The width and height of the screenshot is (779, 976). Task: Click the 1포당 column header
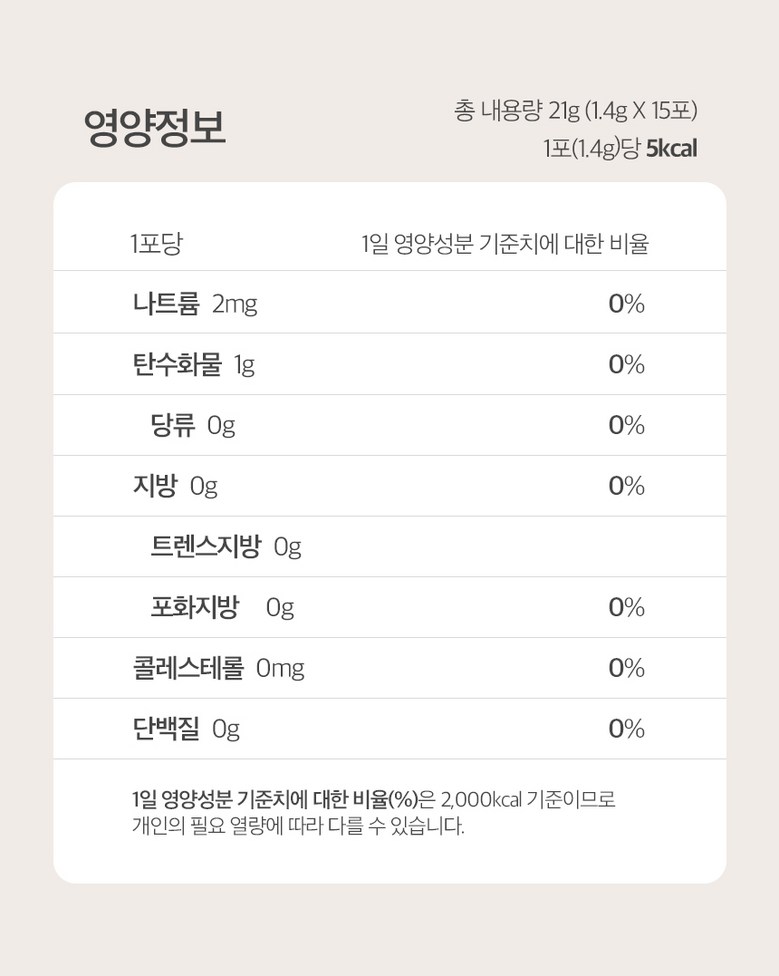(x=156, y=243)
